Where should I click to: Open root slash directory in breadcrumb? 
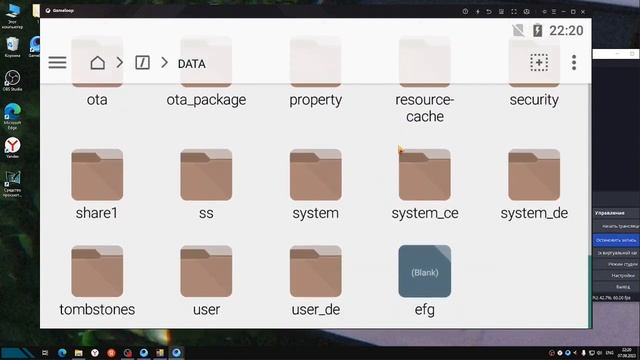click(142, 63)
